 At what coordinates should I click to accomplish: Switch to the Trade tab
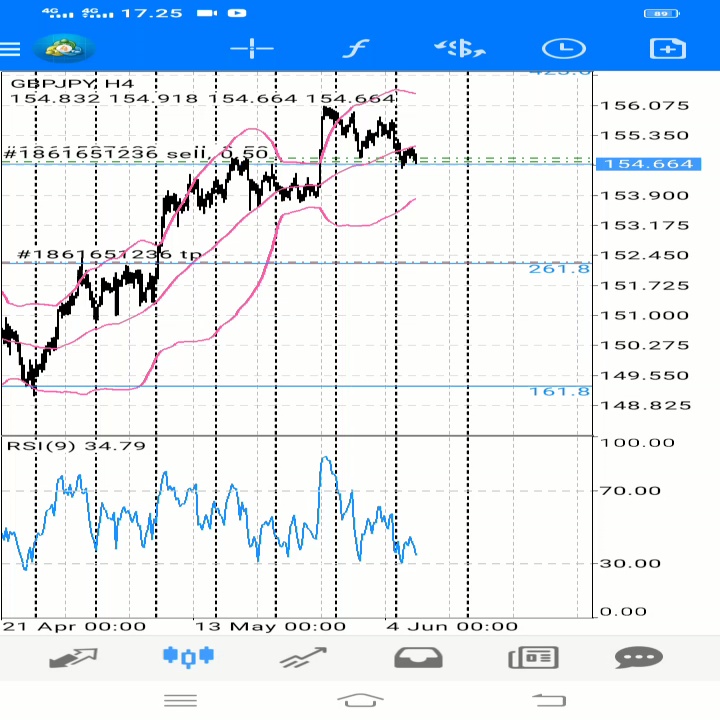pos(303,658)
